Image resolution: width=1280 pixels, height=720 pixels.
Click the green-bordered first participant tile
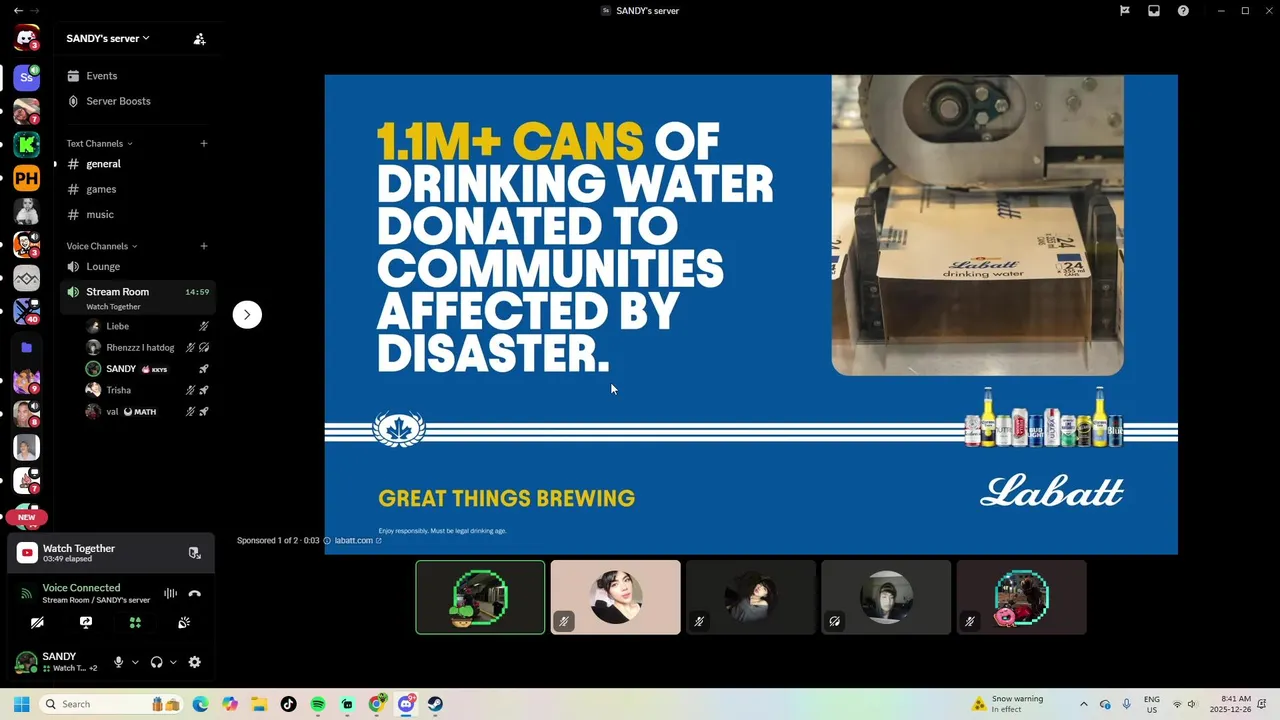[480, 597]
